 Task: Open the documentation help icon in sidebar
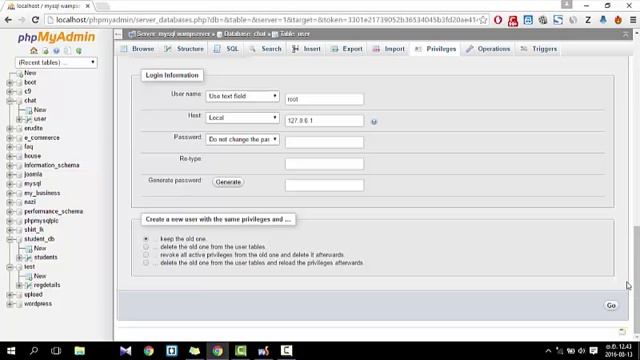[56, 51]
